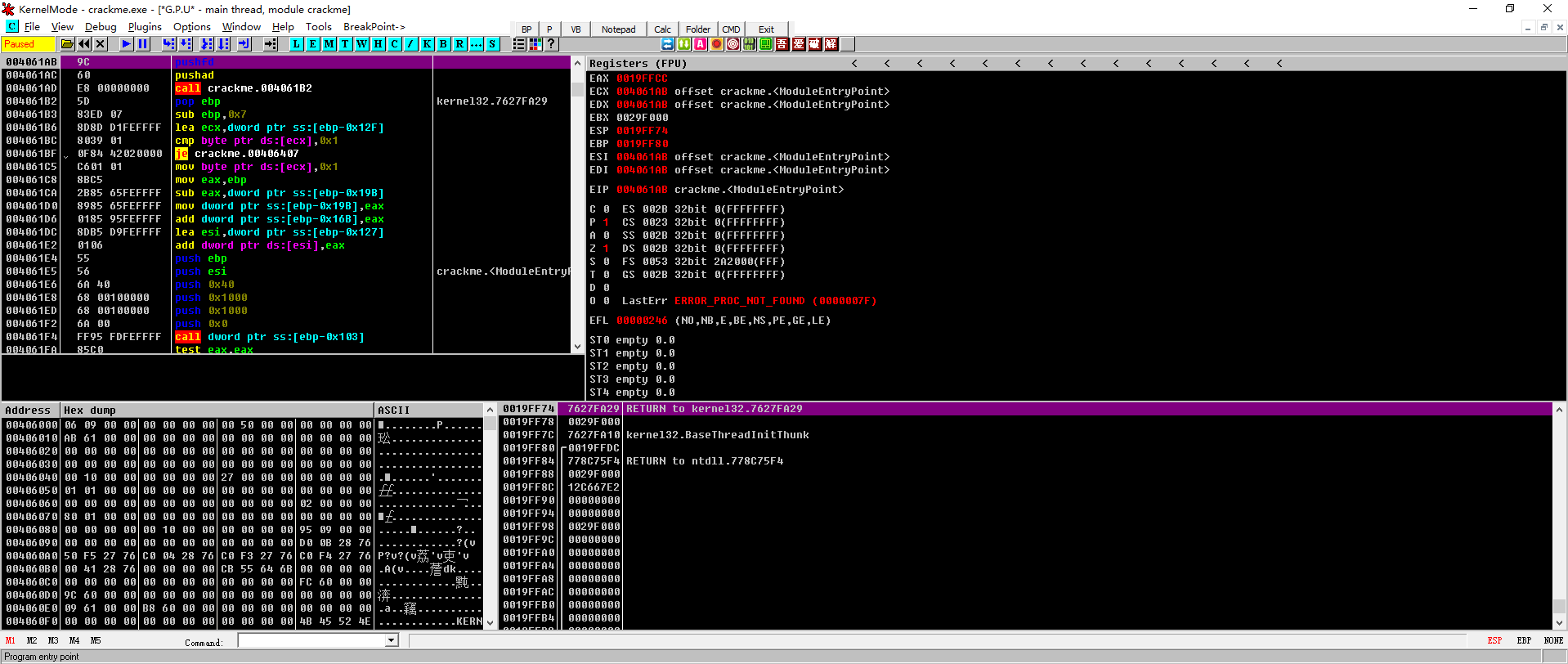Viewport: 1568px width, 664px height.
Task: Open Breakpoints window with B
Action: pos(443,44)
